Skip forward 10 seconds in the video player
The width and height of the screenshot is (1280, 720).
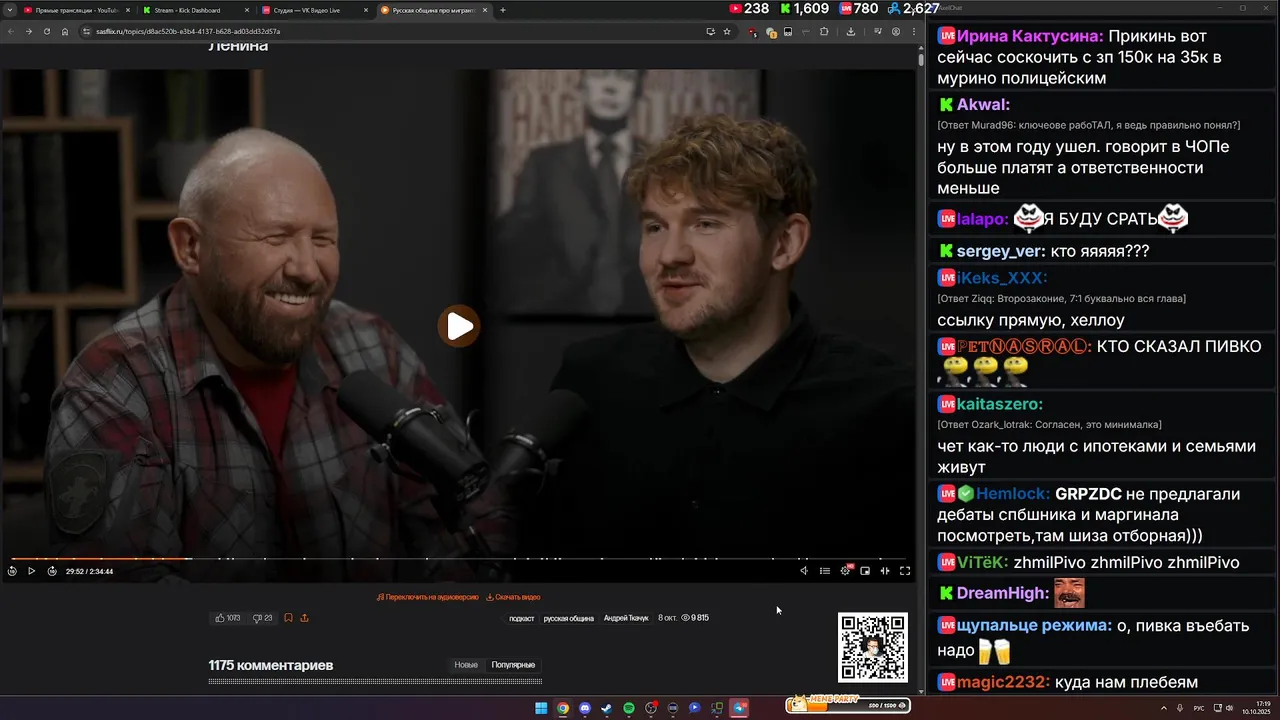[x=52, y=571]
